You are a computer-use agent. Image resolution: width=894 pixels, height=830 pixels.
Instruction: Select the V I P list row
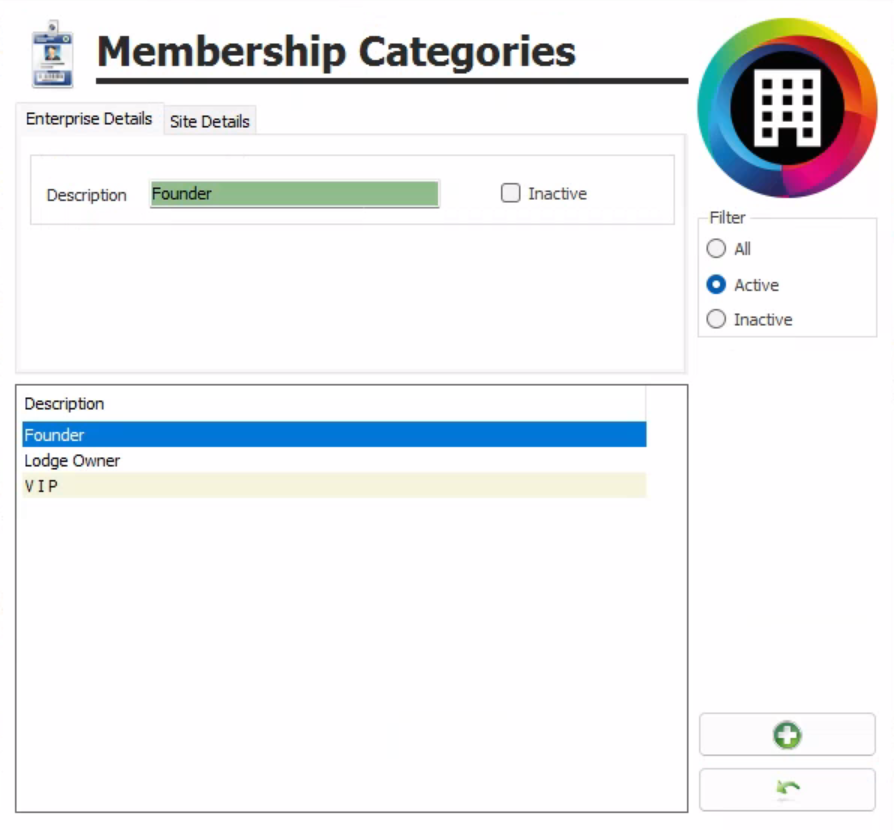[334, 486]
